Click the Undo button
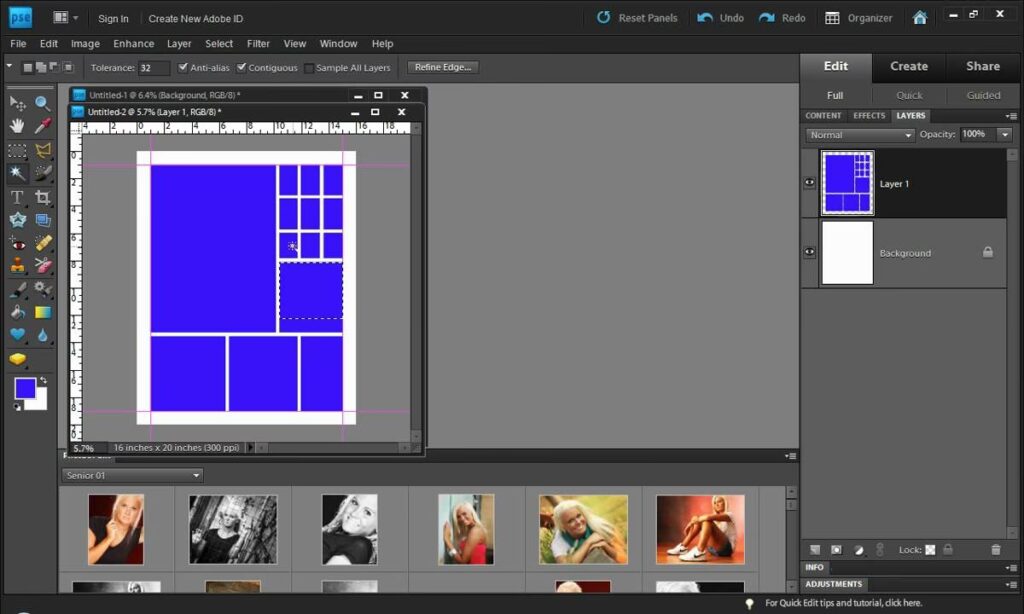The width and height of the screenshot is (1024, 614). [x=720, y=18]
